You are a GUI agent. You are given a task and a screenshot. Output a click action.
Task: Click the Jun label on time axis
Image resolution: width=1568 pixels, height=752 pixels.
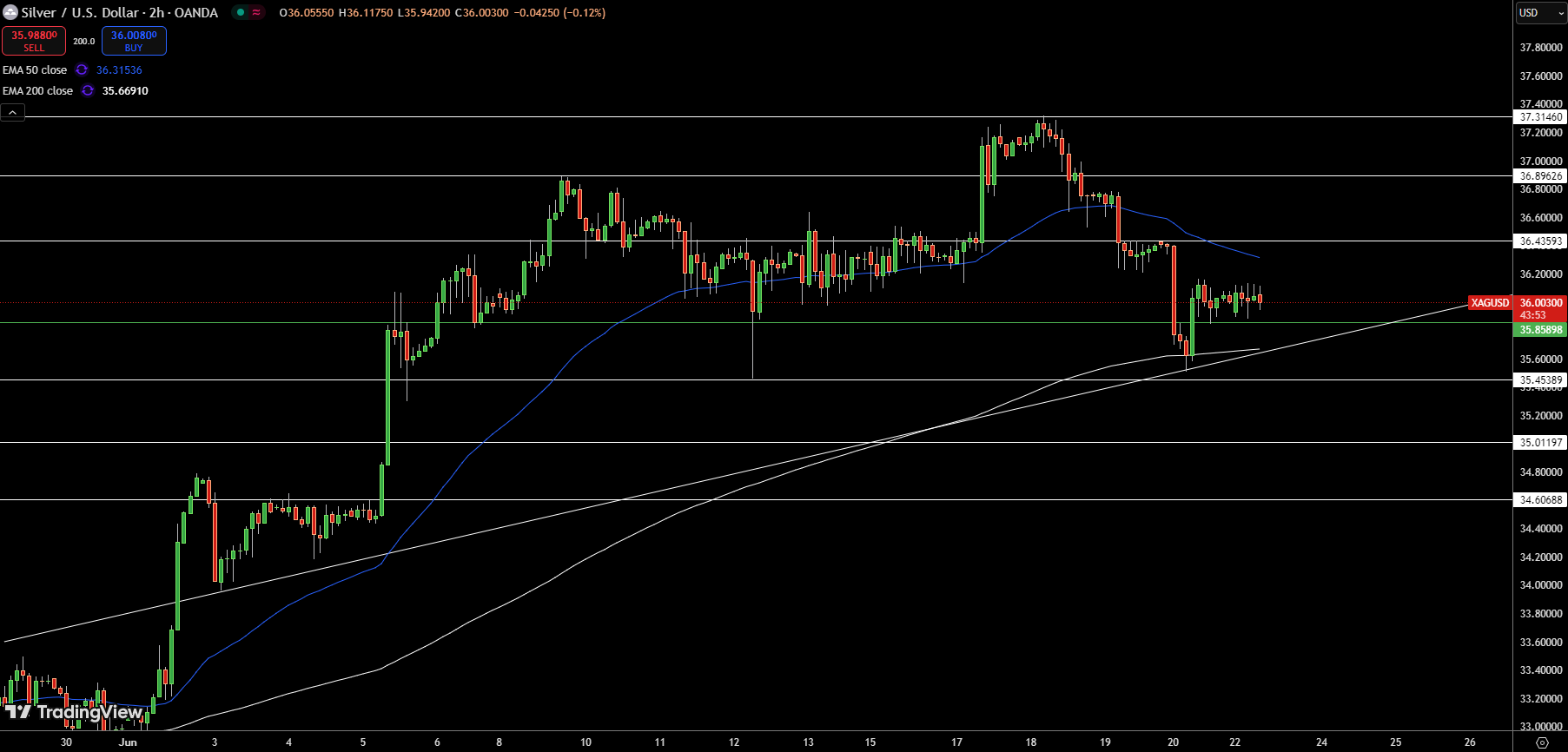pyautogui.click(x=128, y=742)
